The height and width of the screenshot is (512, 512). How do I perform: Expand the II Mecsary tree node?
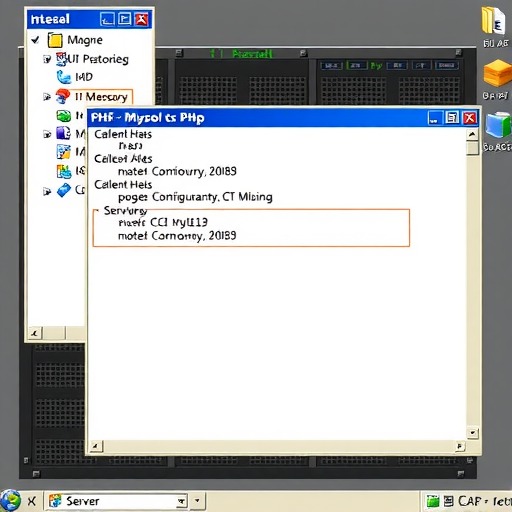47,97
